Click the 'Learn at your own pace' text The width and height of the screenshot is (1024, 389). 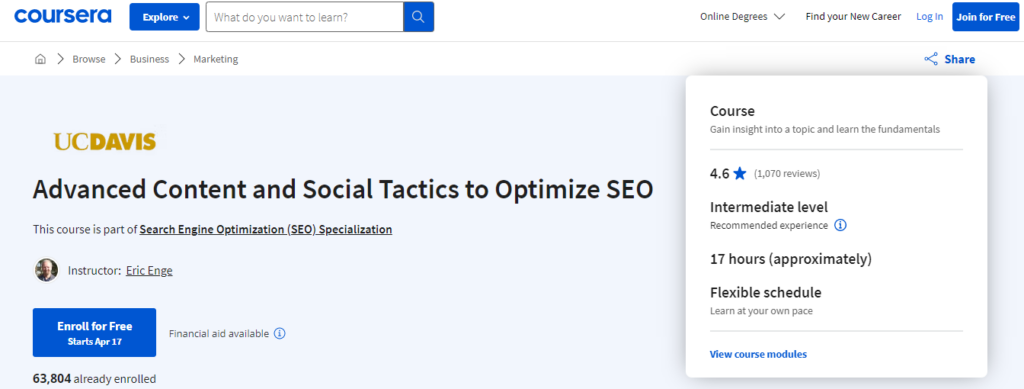[761, 311]
